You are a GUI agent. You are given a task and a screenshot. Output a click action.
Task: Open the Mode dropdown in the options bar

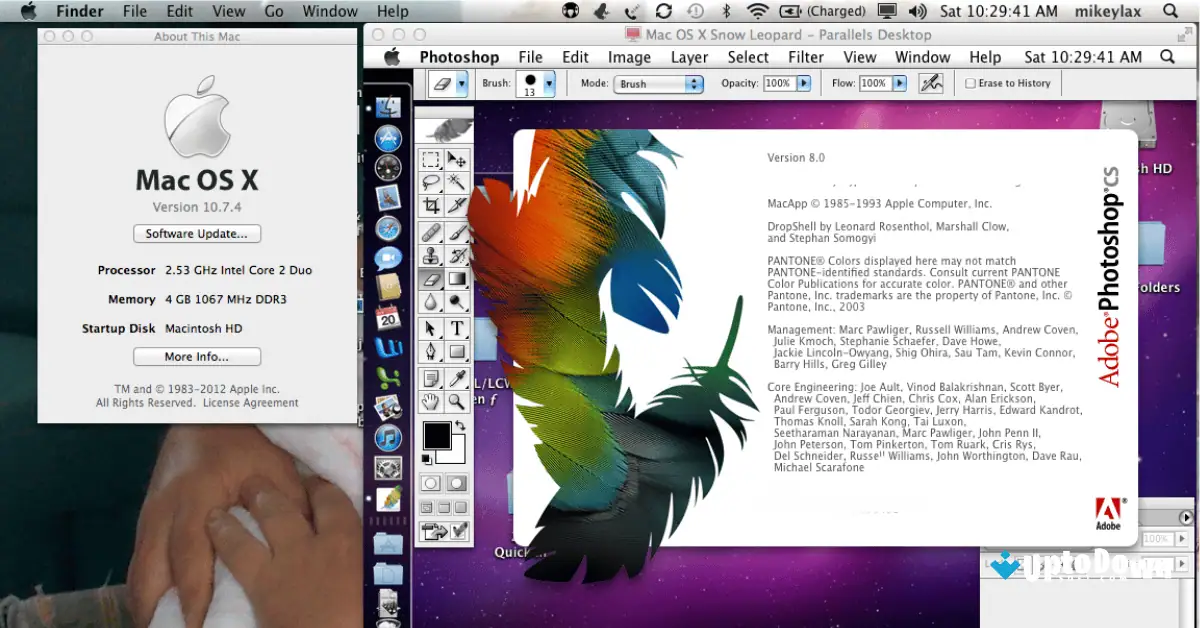coord(658,83)
